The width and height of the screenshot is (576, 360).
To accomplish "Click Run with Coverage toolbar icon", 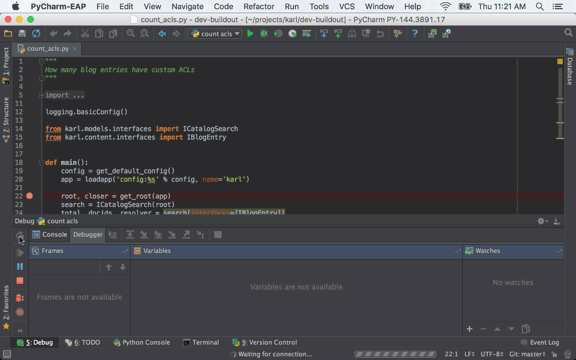I will (278, 34).
